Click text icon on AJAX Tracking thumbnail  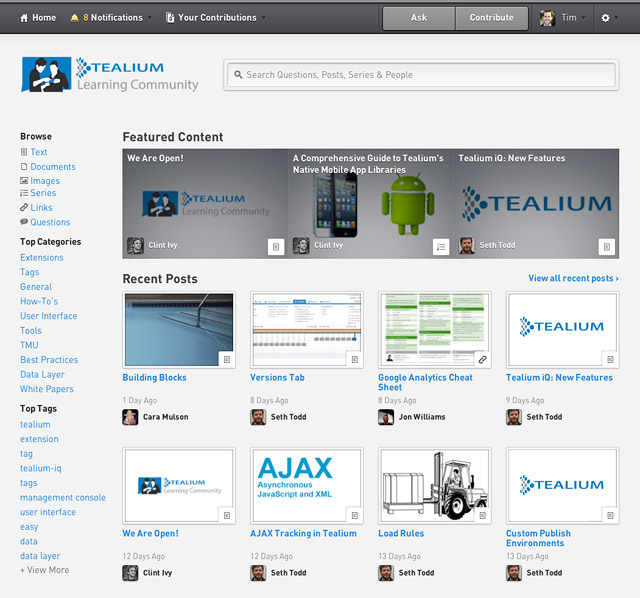tap(355, 515)
